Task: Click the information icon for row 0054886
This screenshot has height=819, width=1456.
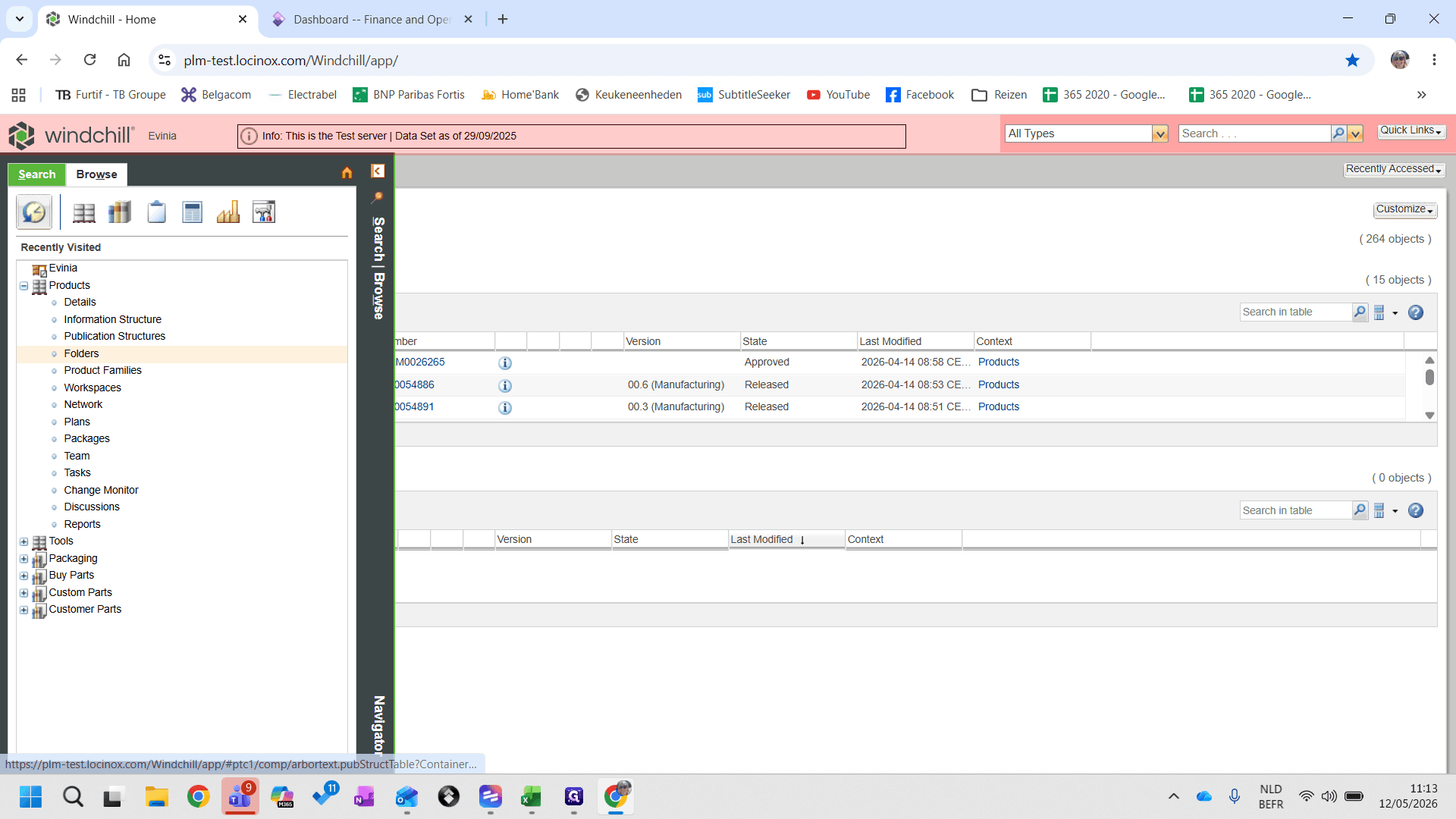Action: tap(505, 386)
